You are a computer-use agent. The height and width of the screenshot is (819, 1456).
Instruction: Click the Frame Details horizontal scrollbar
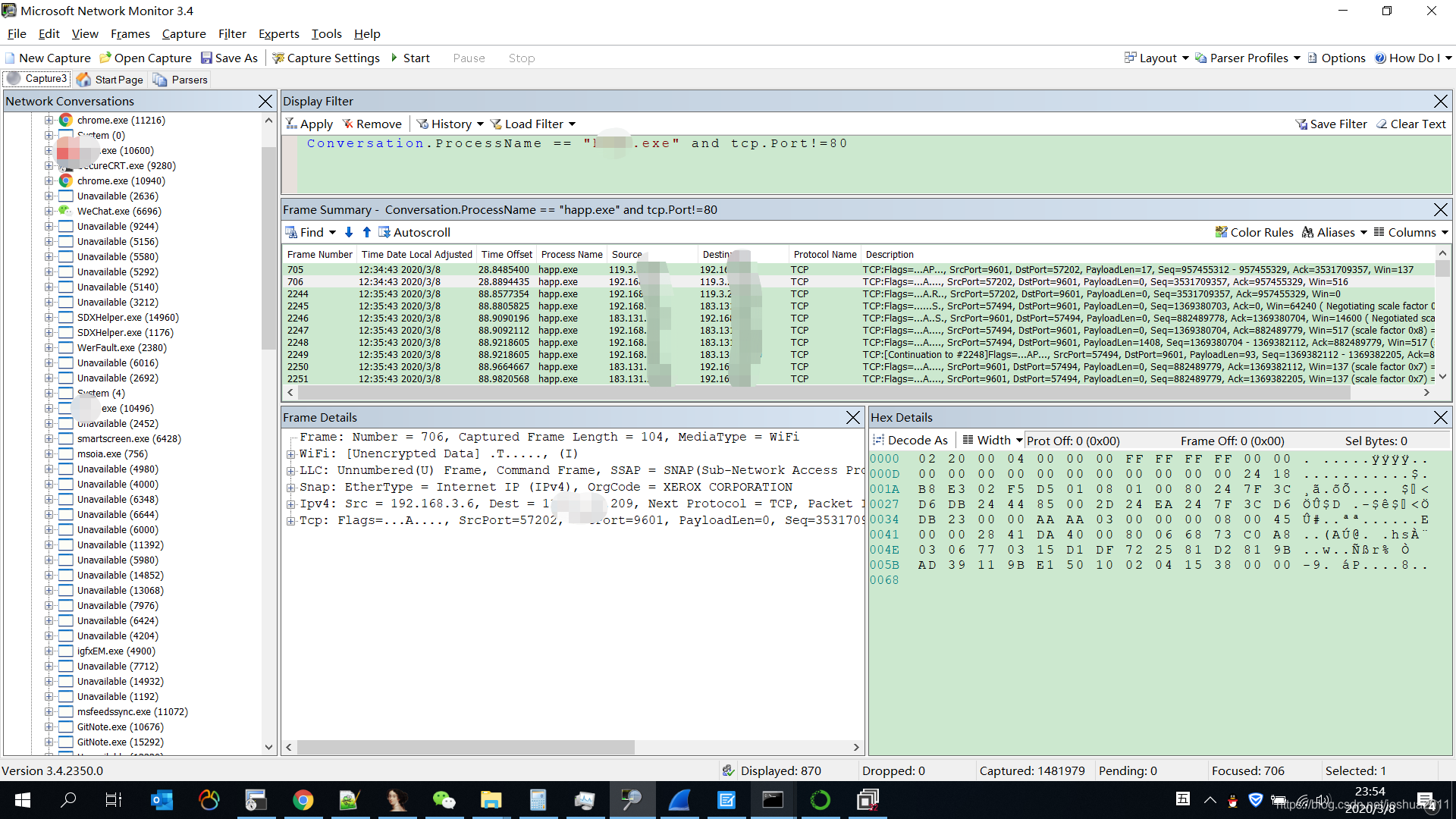[466, 748]
